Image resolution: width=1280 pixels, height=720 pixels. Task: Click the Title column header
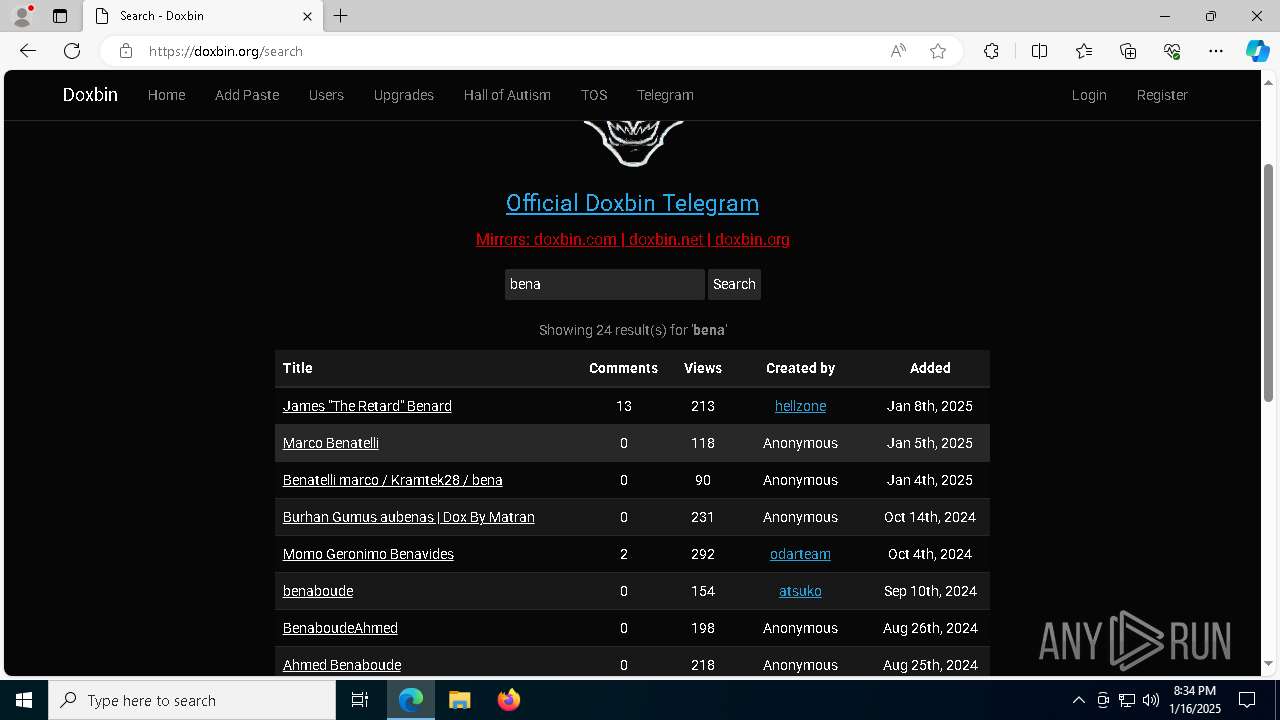(x=298, y=368)
